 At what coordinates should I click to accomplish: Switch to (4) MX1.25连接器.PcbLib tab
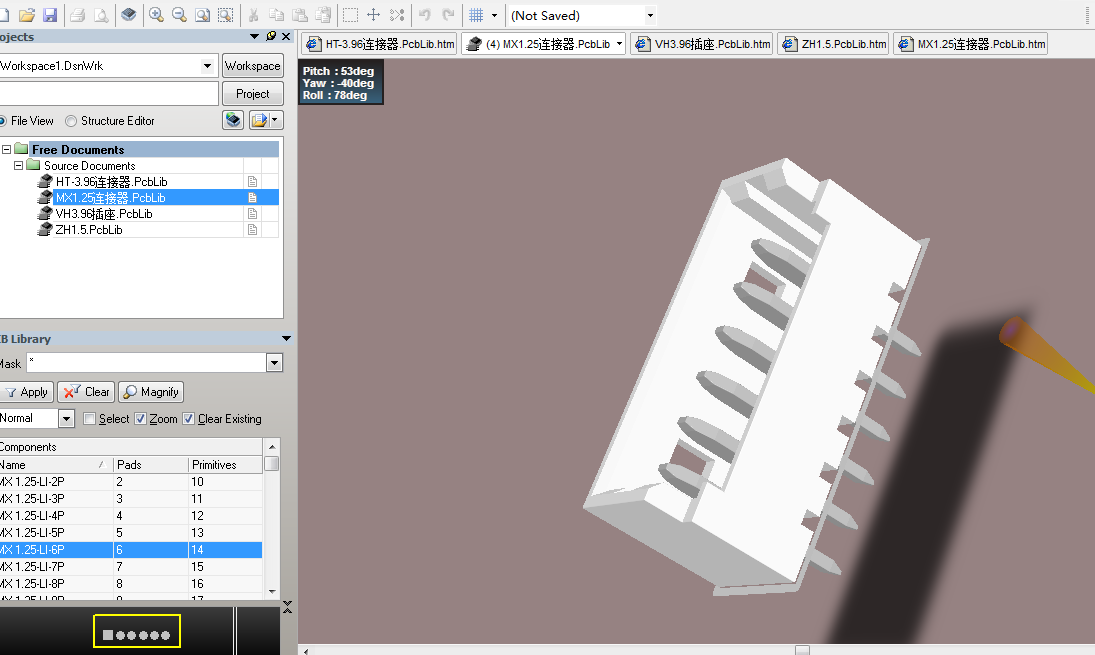click(x=543, y=44)
